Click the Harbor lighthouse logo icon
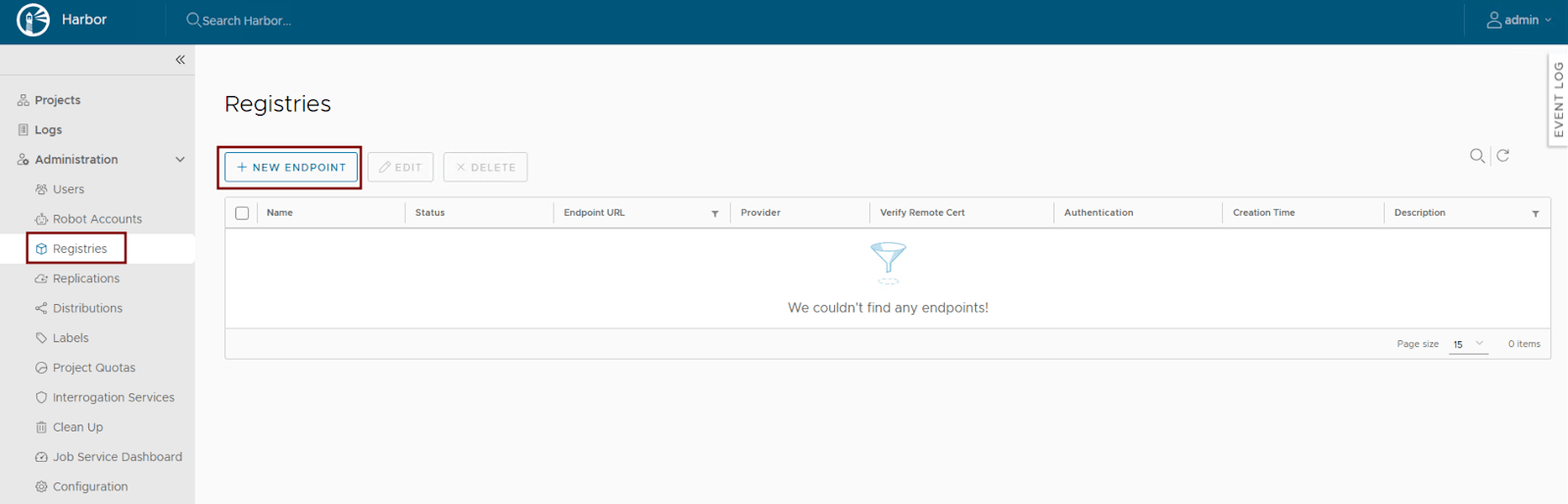 (x=32, y=20)
